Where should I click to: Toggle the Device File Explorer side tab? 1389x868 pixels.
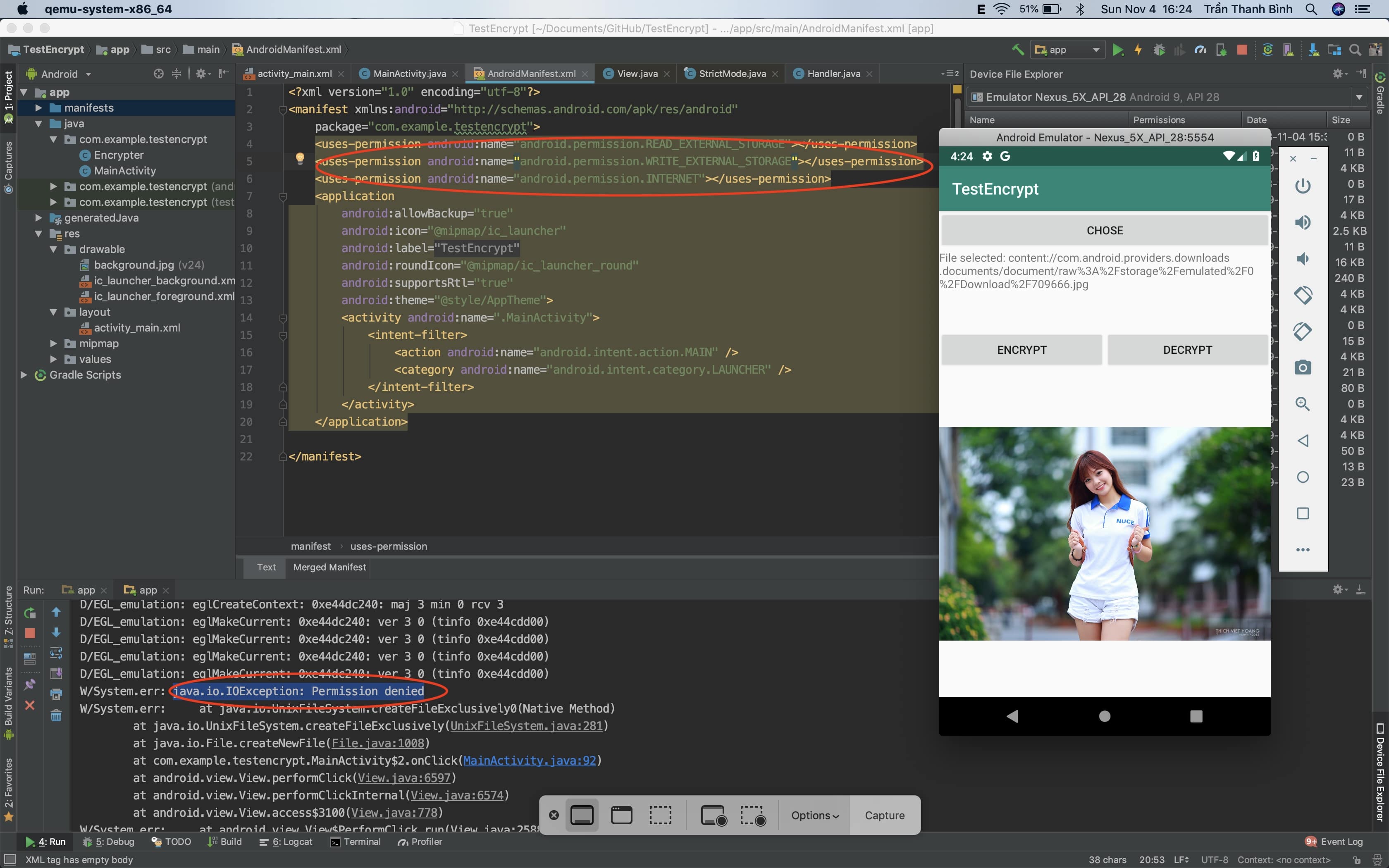pos(1380,772)
